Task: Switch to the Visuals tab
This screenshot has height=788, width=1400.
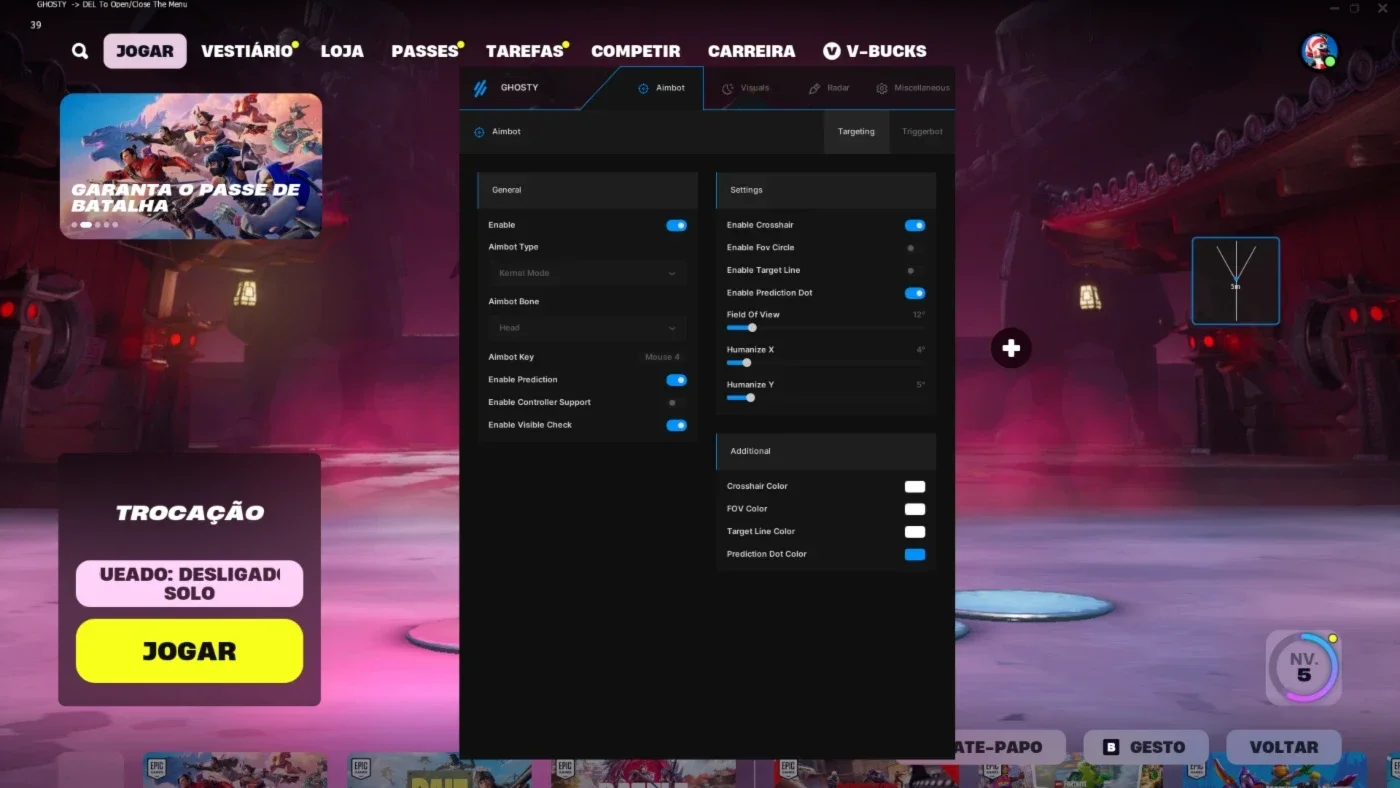Action: (746, 88)
